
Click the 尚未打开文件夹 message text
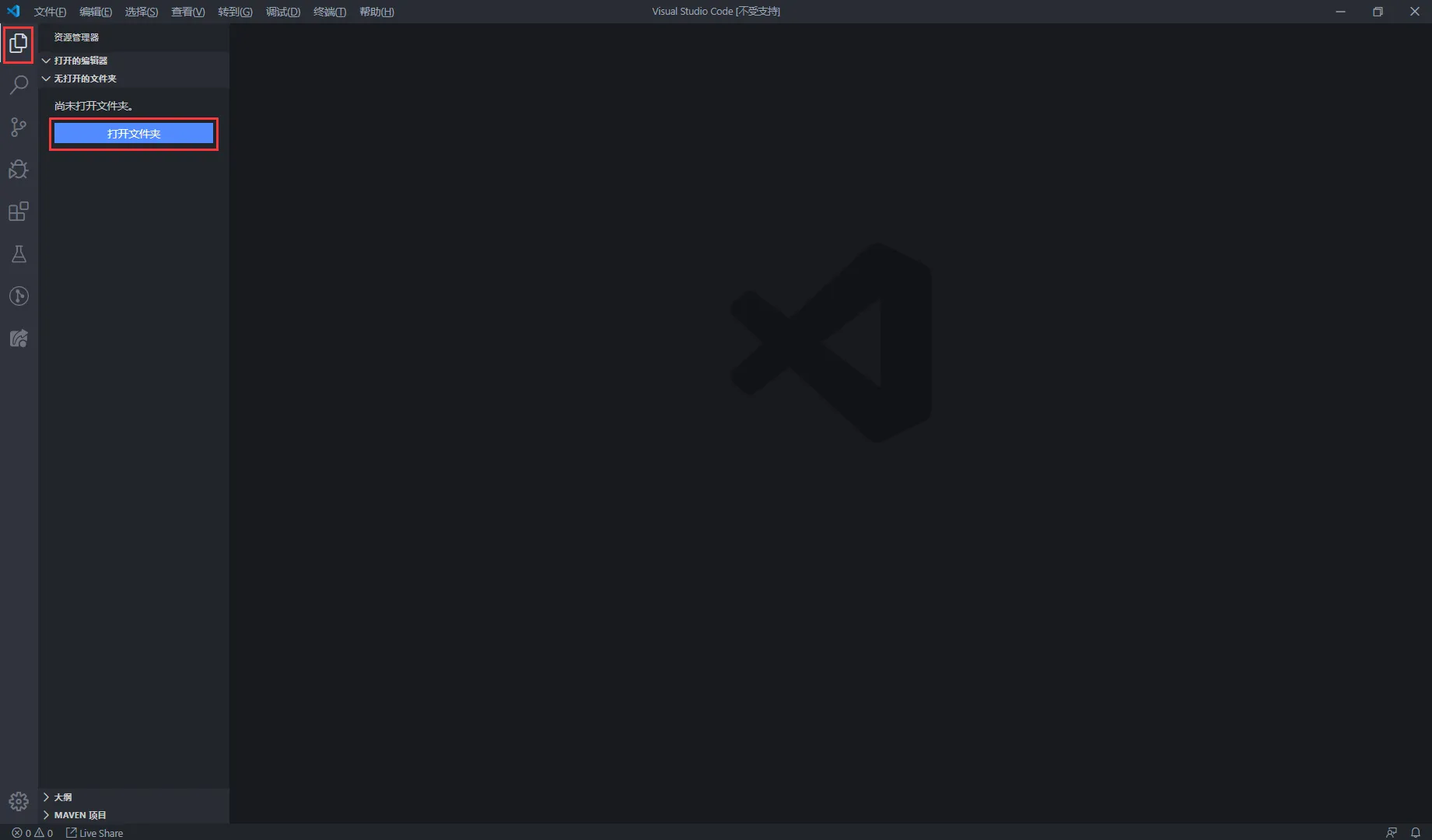(93, 106)
